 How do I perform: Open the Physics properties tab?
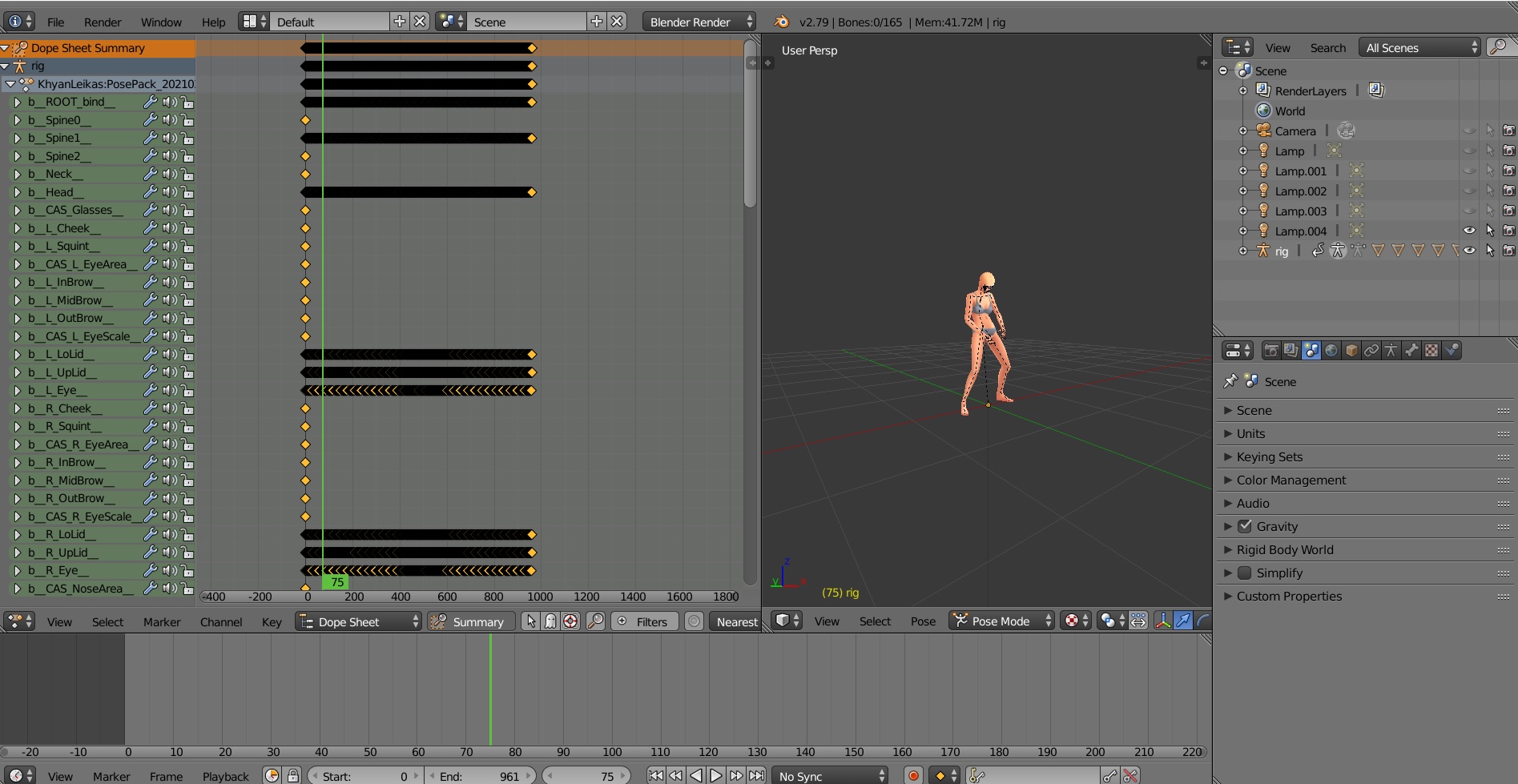pyautogui.click(x=1452, y=351)
